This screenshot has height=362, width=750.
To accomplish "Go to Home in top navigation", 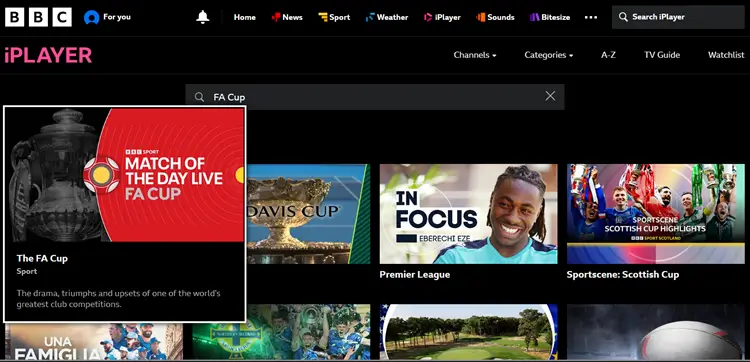I will click(244, 17).
